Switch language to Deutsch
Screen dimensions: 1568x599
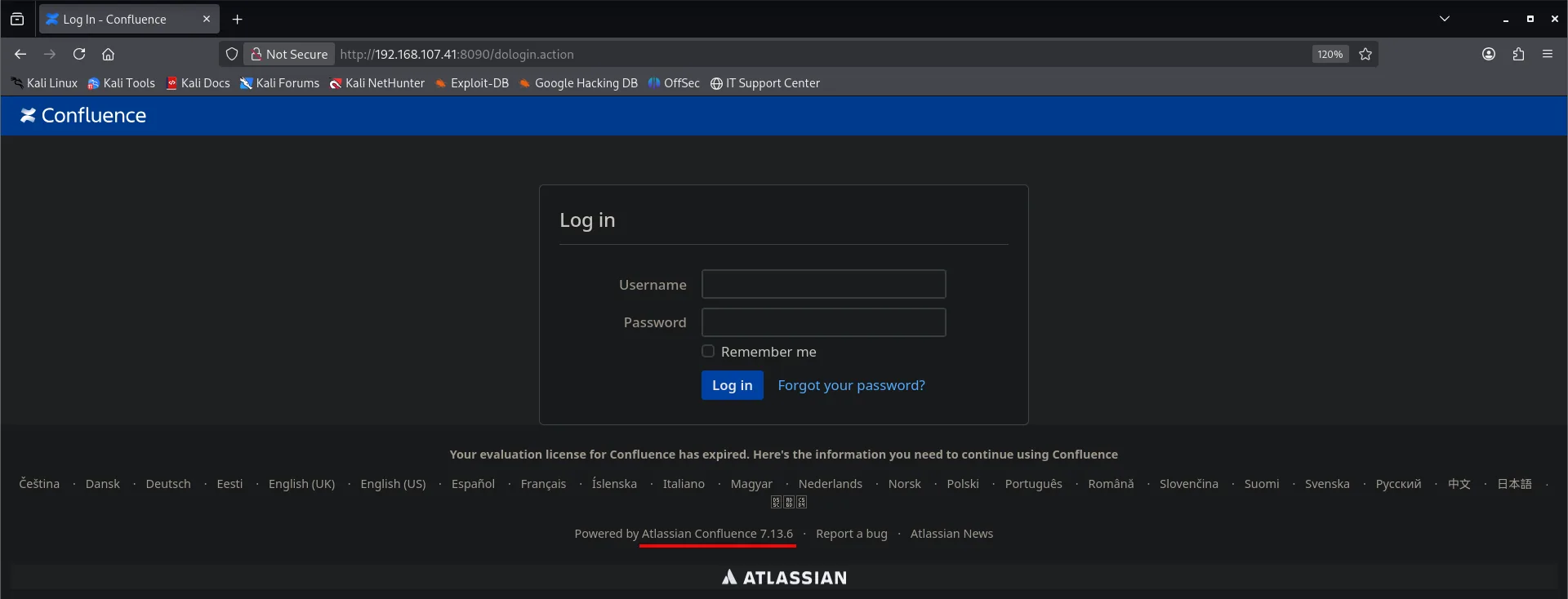click(168, 484)
